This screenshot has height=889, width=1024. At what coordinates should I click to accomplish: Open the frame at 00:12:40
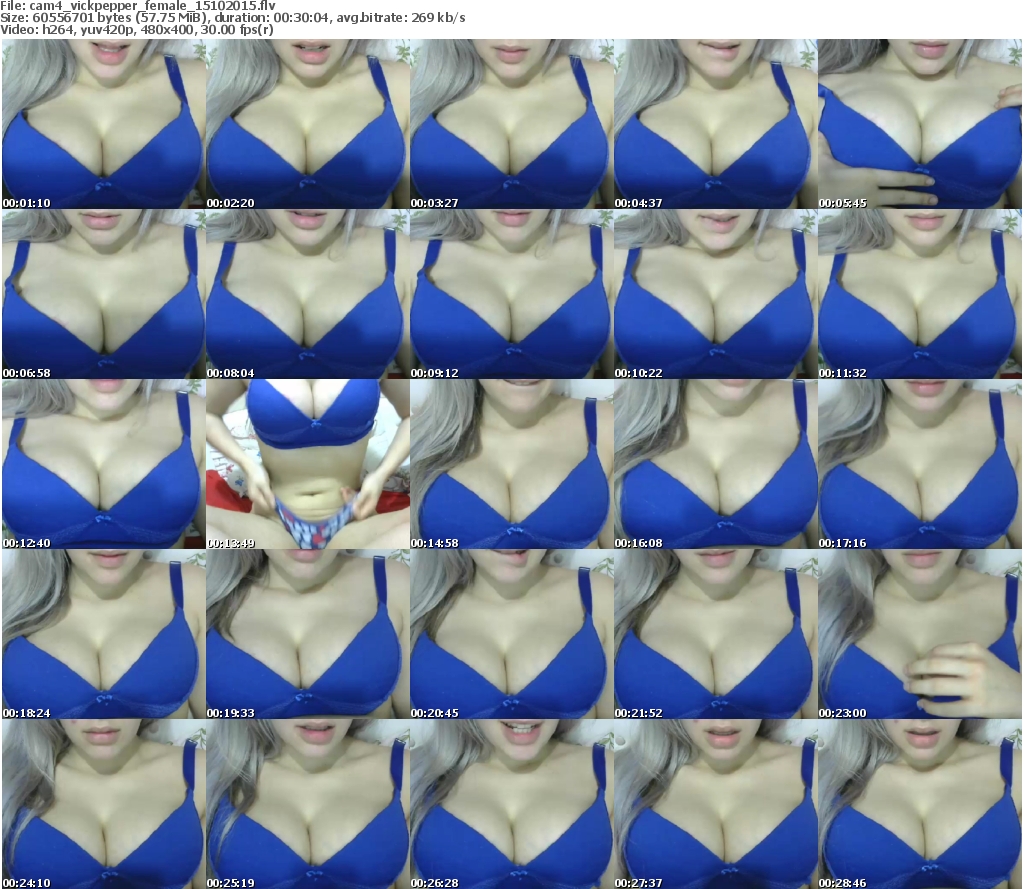[x=103, y=464]
